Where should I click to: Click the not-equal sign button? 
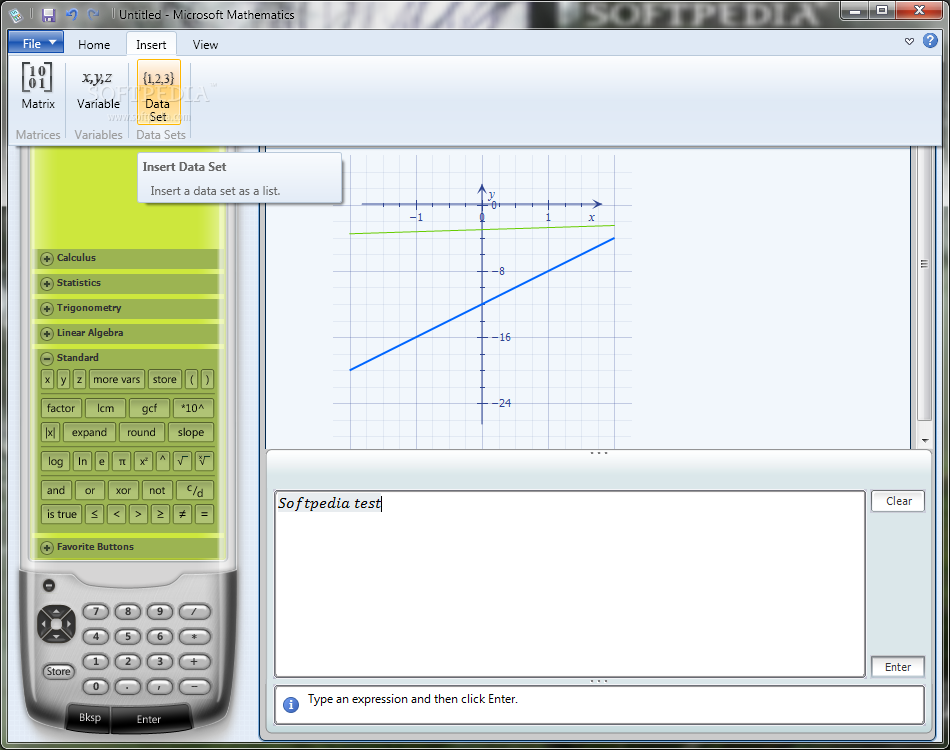(182, 514)
